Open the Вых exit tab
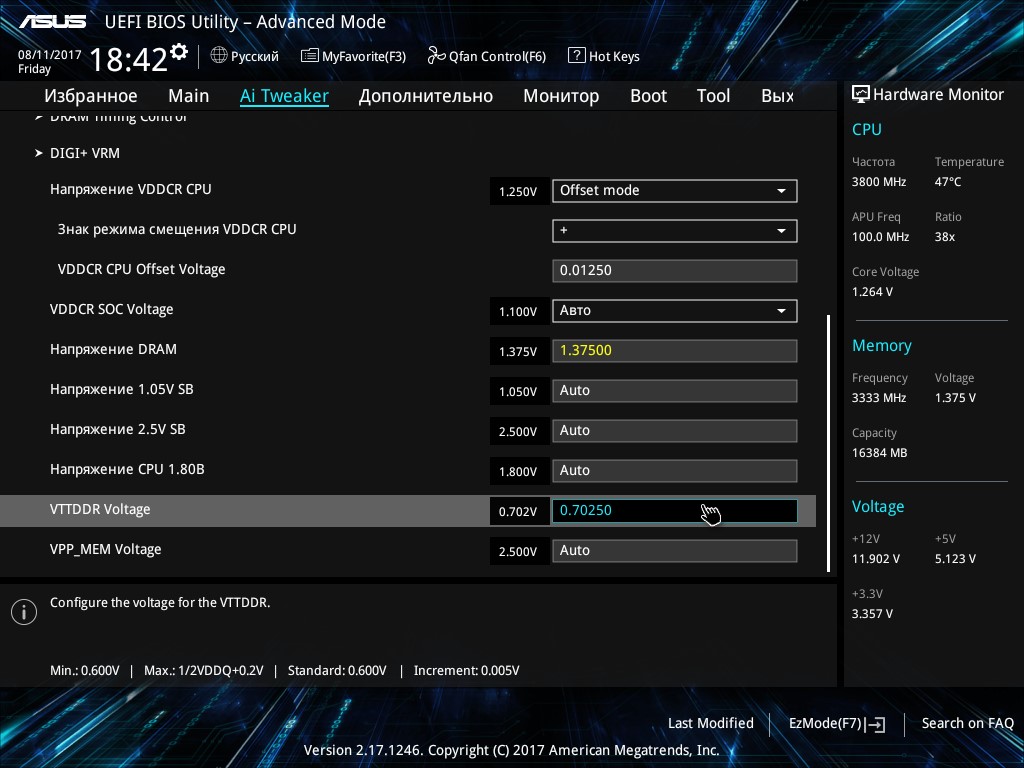Image resolution: width=1024 pixels, height=768 pixels. (777, 96)
